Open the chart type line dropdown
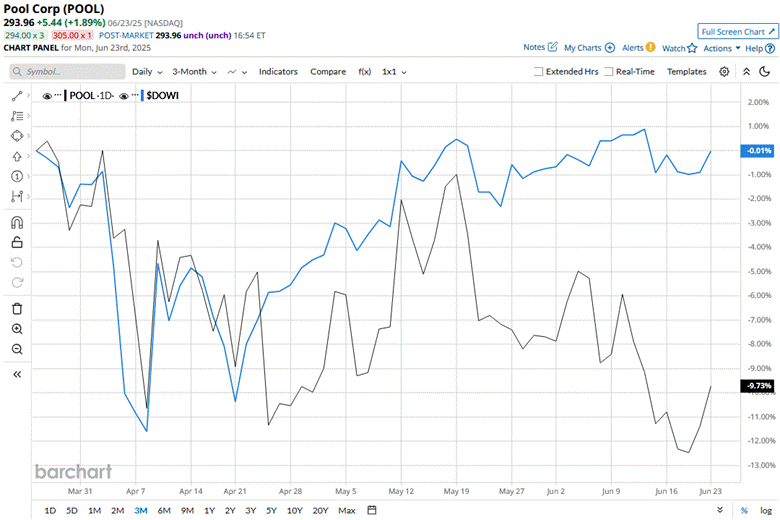Viewport: 780px width, 520px height. (x=237, y=72)
